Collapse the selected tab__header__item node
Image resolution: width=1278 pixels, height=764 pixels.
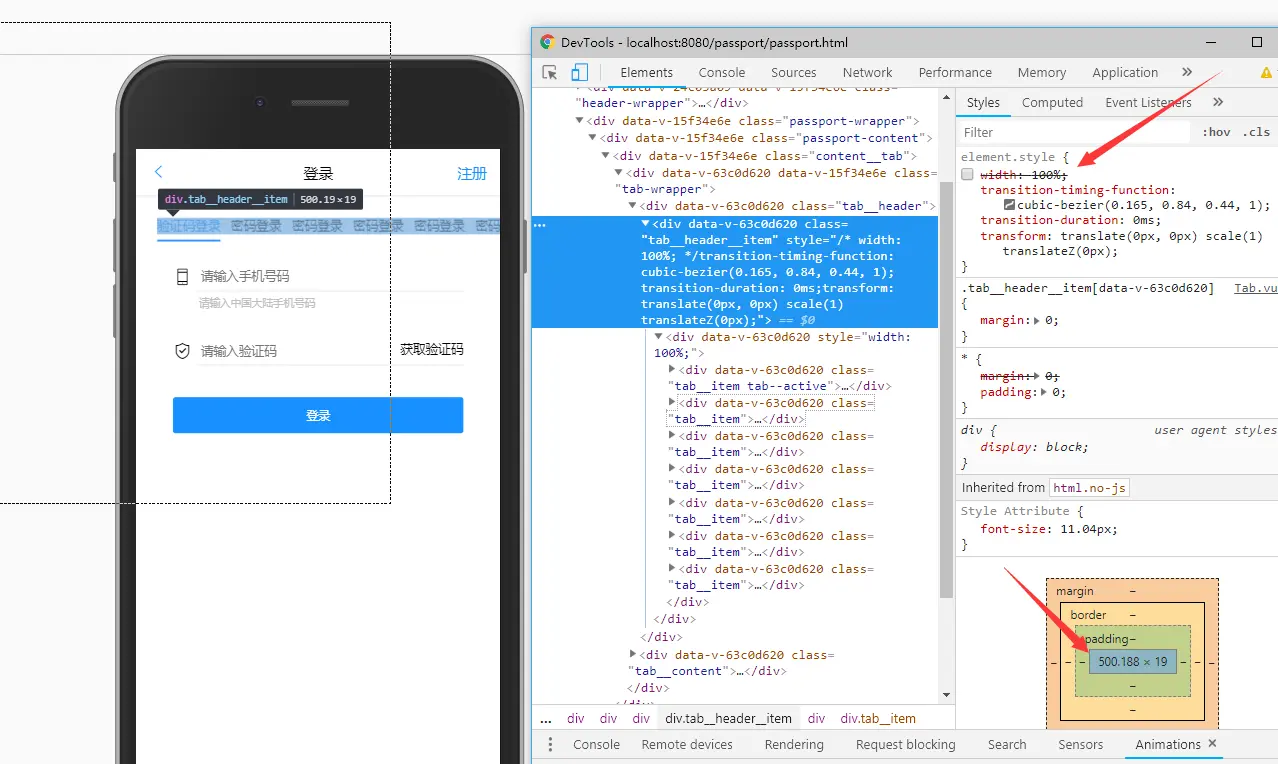pyautogui.click(x=645, y=224)
